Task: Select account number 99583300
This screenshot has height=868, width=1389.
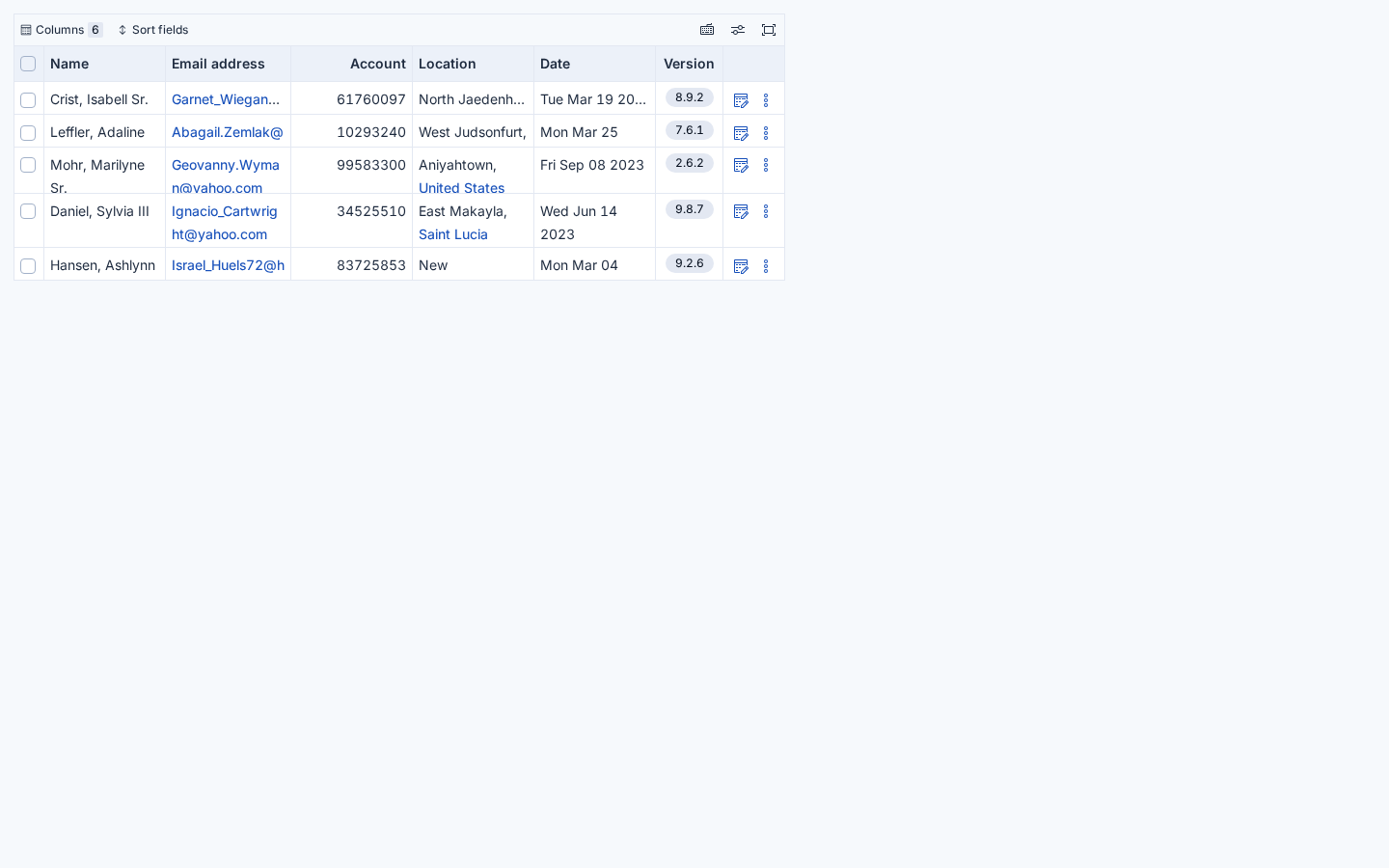Action: tap(371, 165)
